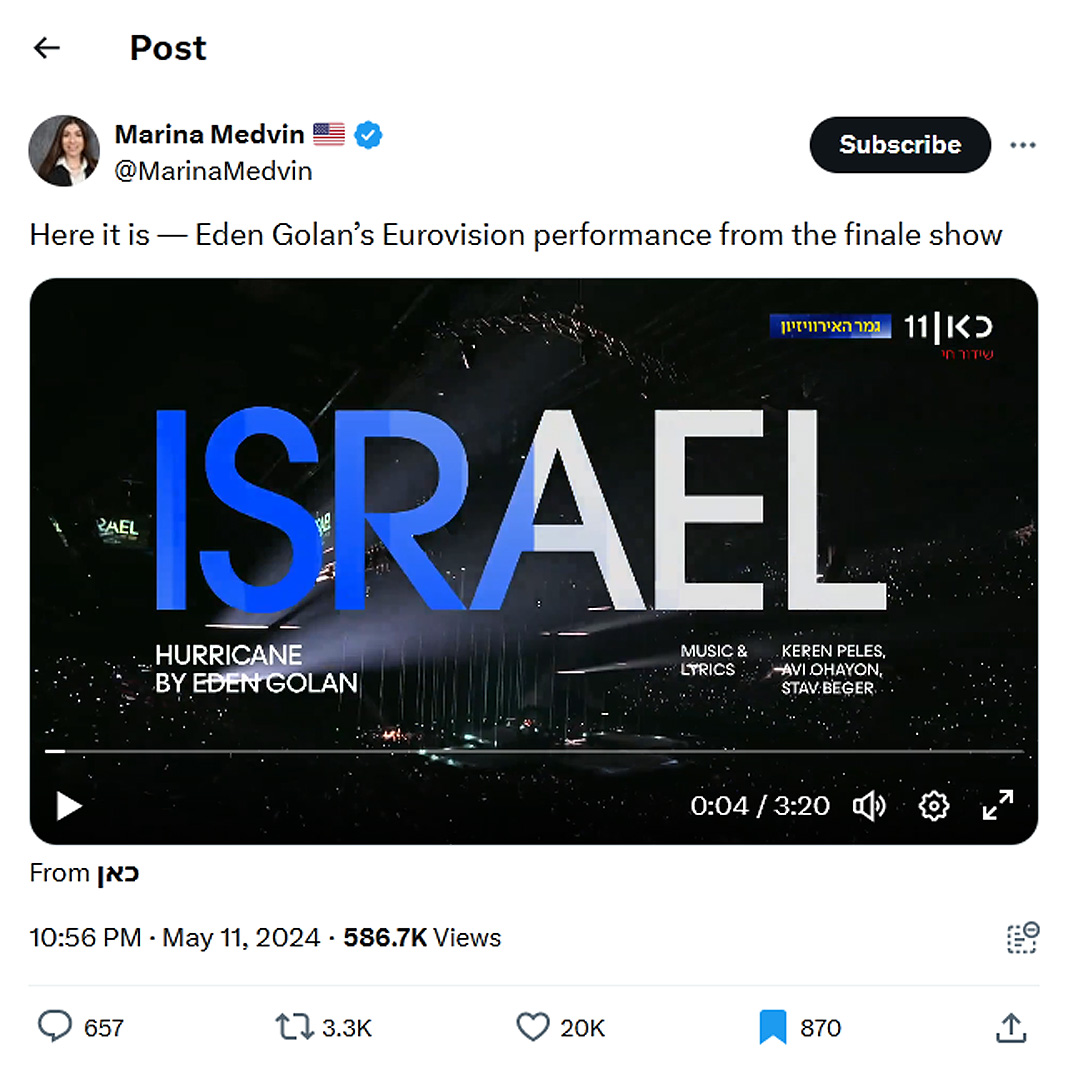Click the Marina Medvin display name
This screenshot has width=1068, height=1068.
(x=209, y=134)
